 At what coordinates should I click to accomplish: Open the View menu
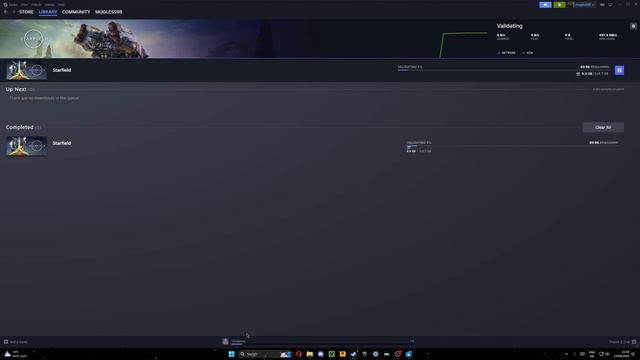click(24, 4)
